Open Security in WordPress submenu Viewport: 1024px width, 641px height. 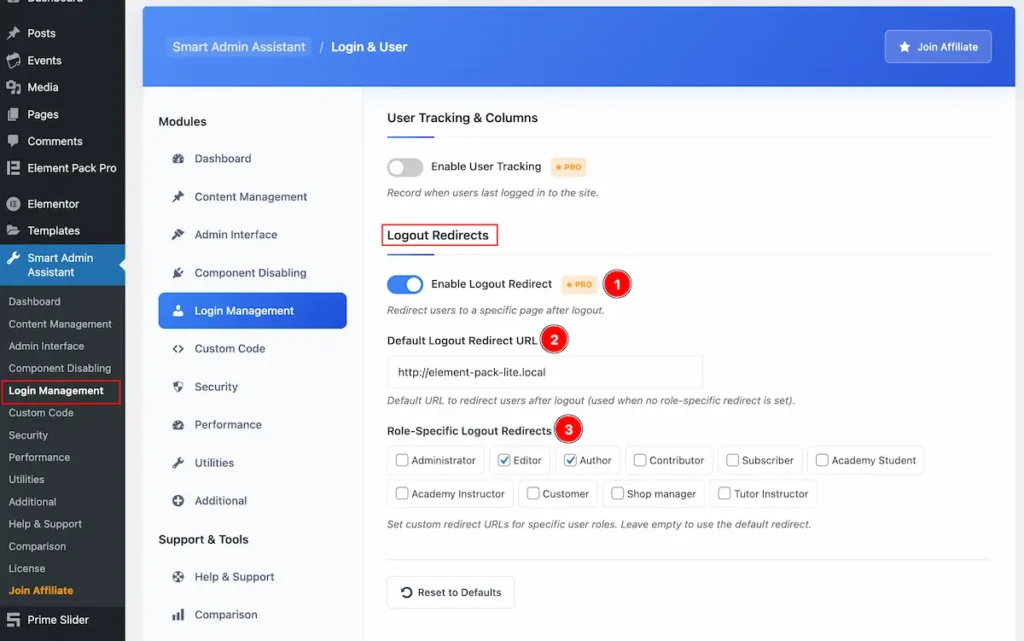(x=28, y=435)
